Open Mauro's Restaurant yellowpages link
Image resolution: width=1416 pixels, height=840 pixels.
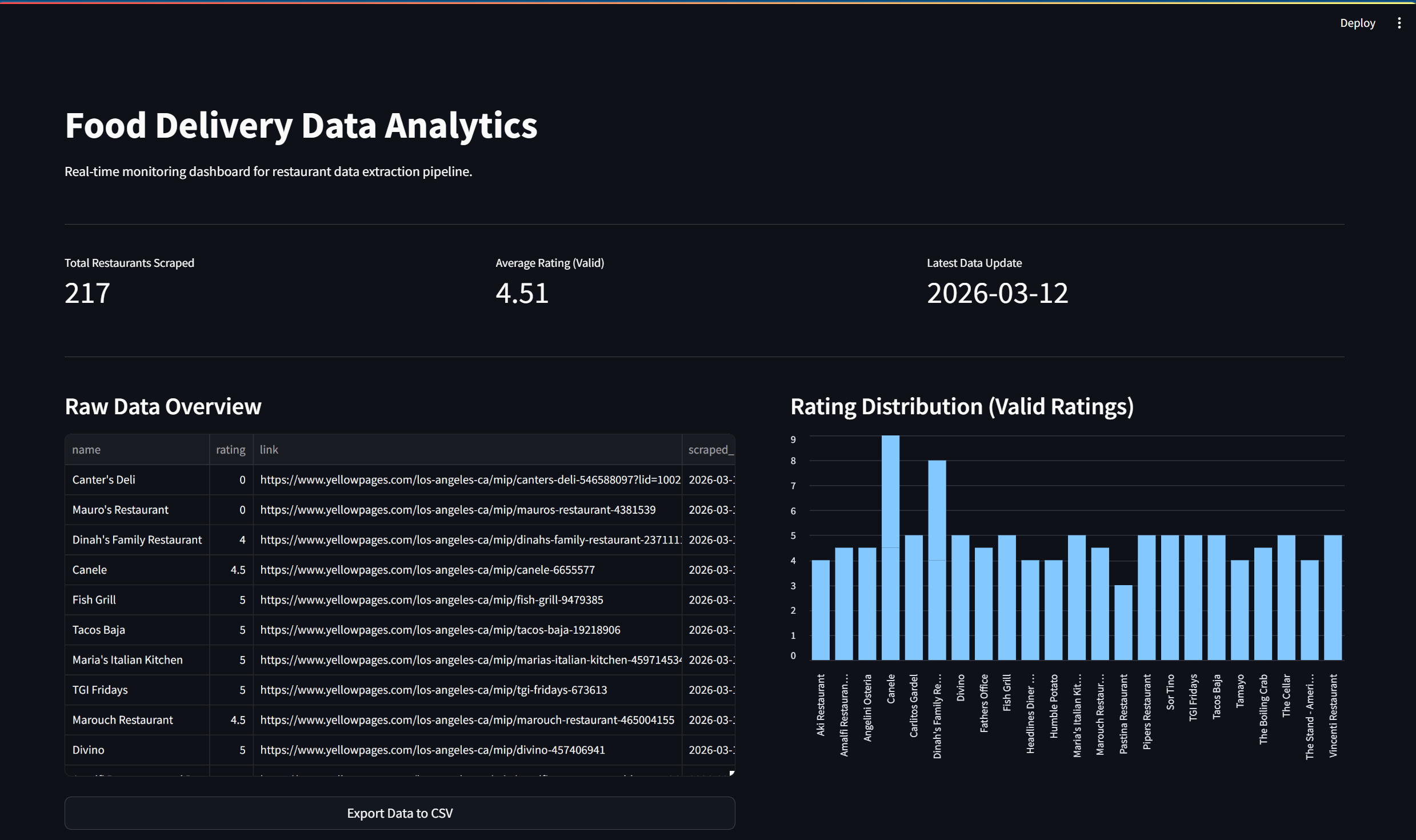pyautogui.click(x=457, y=510)
